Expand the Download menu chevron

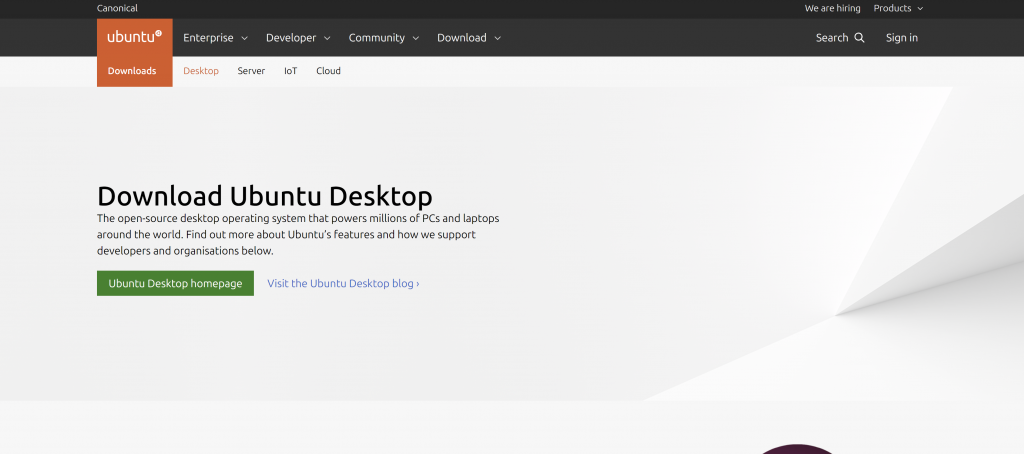(x=498, y=39)
